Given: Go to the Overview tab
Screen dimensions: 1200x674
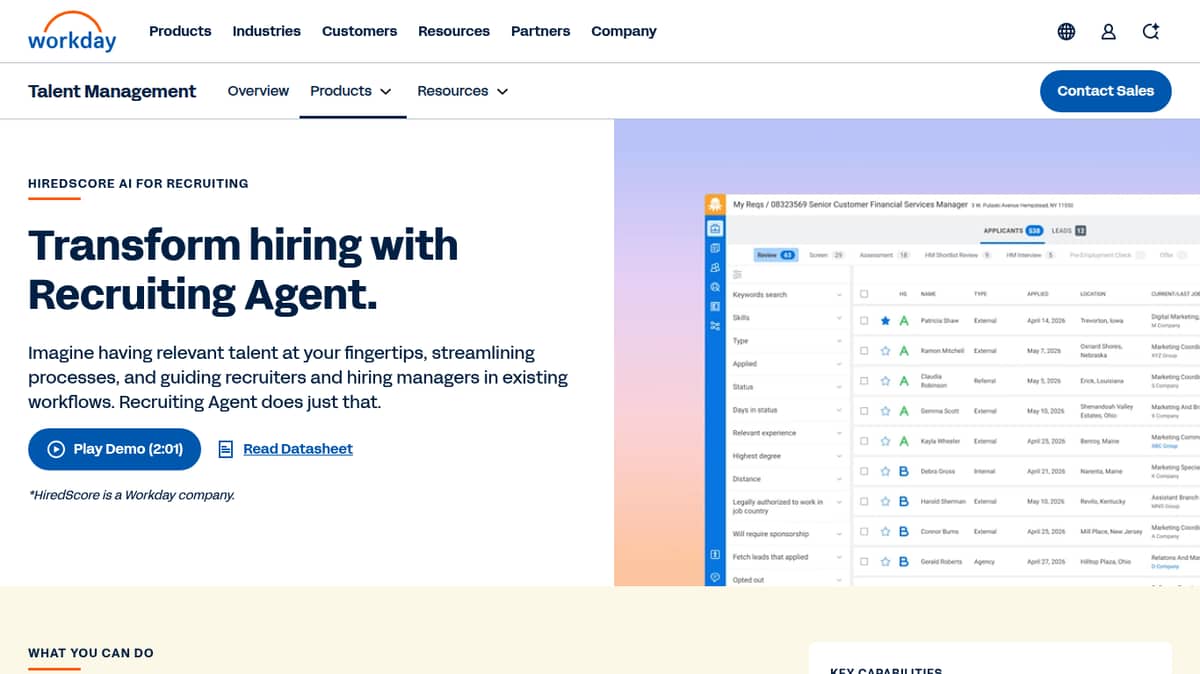Looking at the screenshot, I should (258, 91).
